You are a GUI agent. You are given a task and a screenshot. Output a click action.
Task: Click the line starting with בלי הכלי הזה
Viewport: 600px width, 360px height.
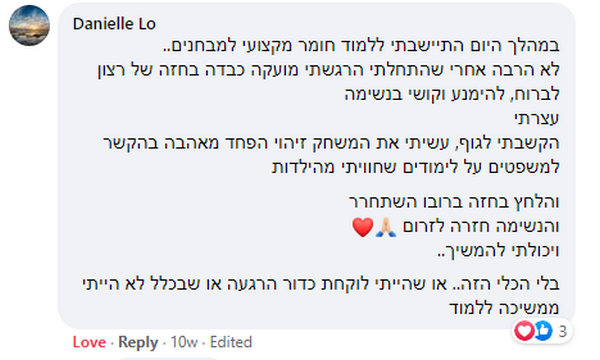pos(321,284)
